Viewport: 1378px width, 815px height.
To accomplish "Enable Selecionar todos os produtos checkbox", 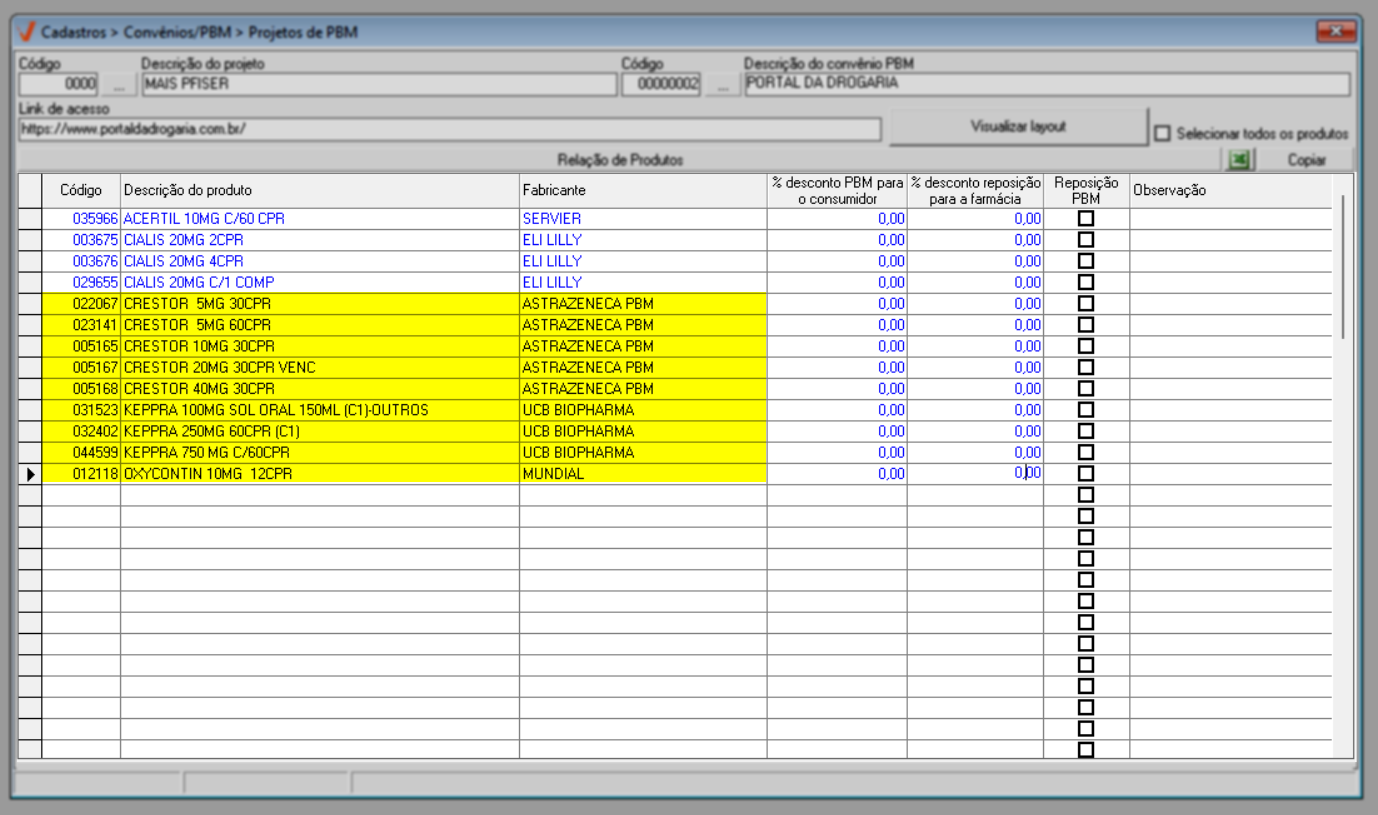I will click(1161, 133).
